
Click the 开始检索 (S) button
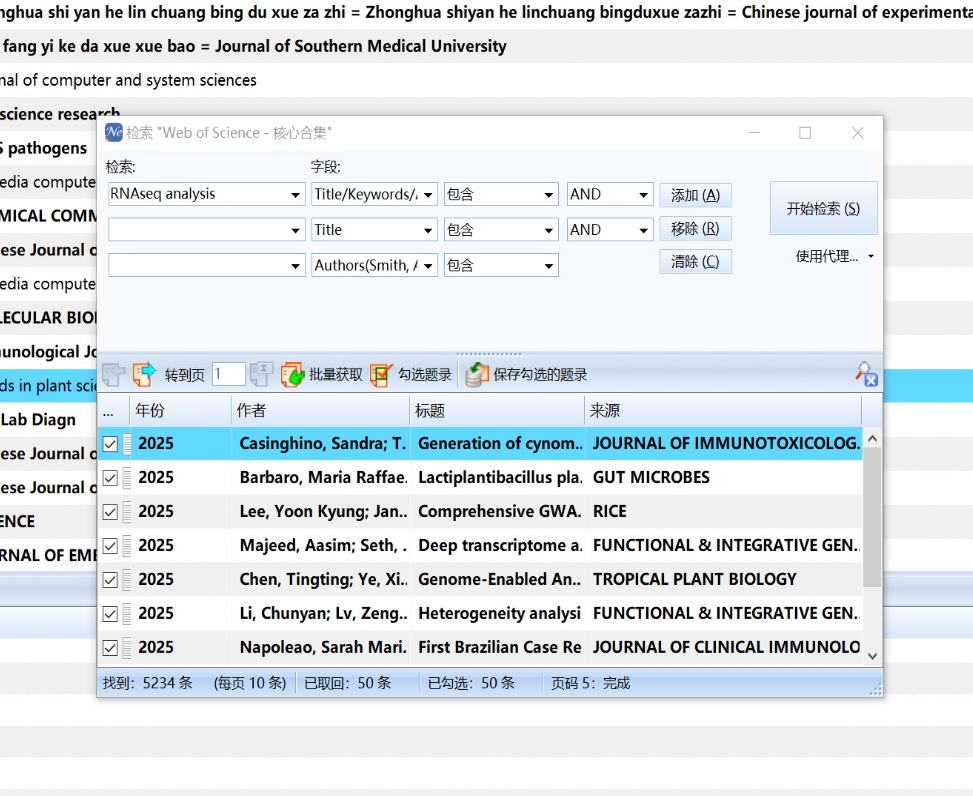[823, 208]
